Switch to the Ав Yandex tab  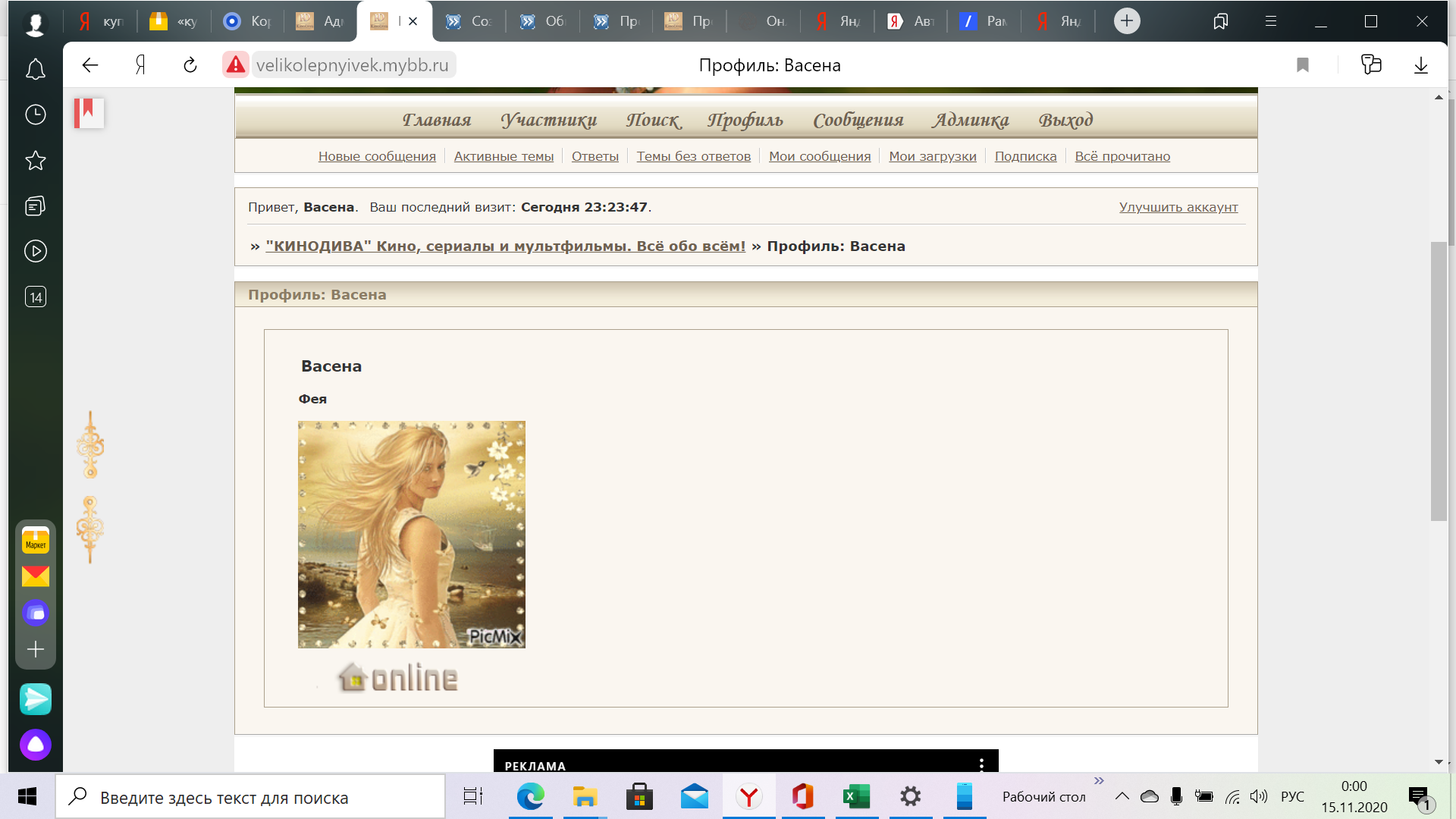[x=910, y=21]
